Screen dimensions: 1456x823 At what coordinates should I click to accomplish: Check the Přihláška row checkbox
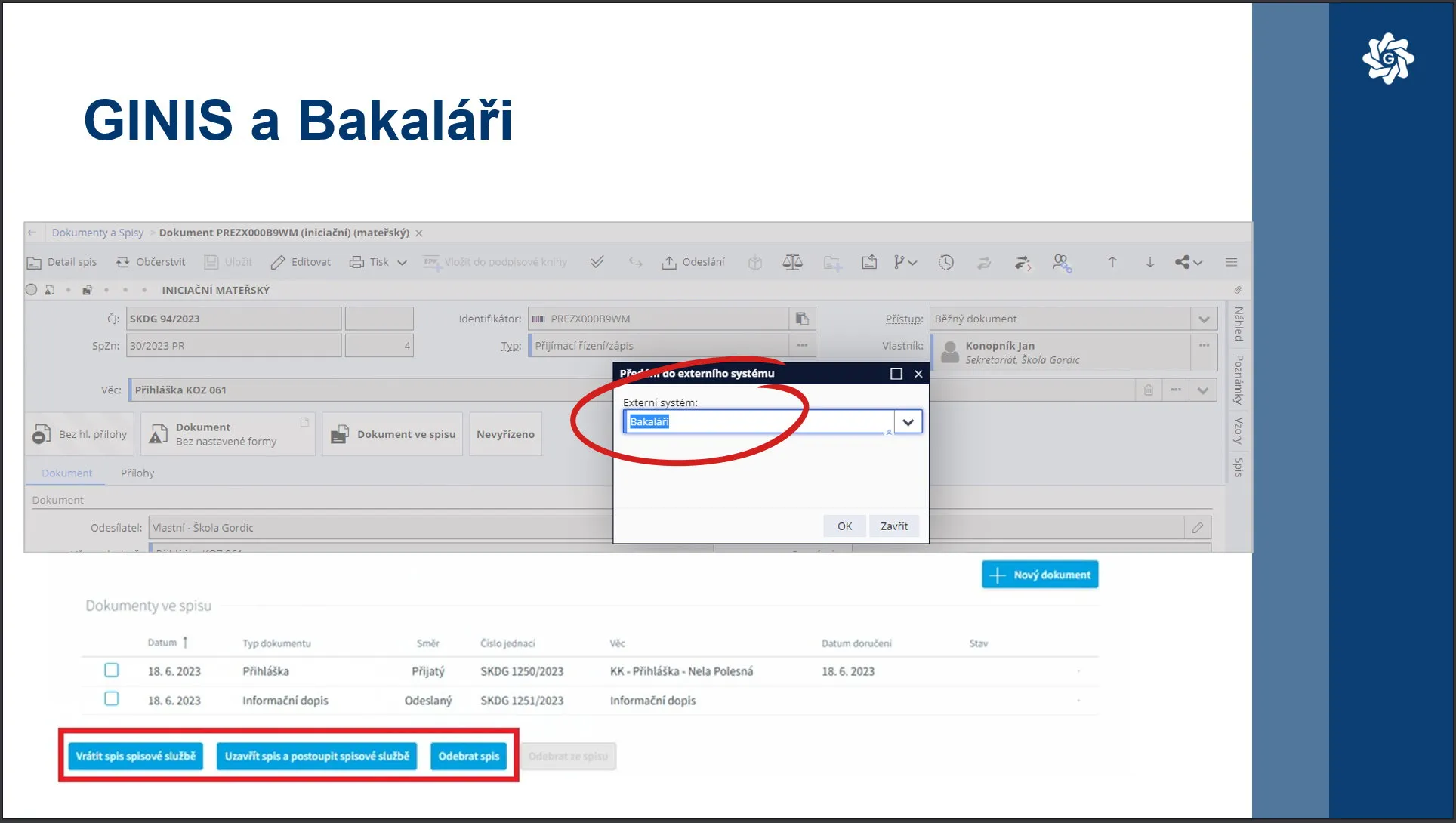112,670
